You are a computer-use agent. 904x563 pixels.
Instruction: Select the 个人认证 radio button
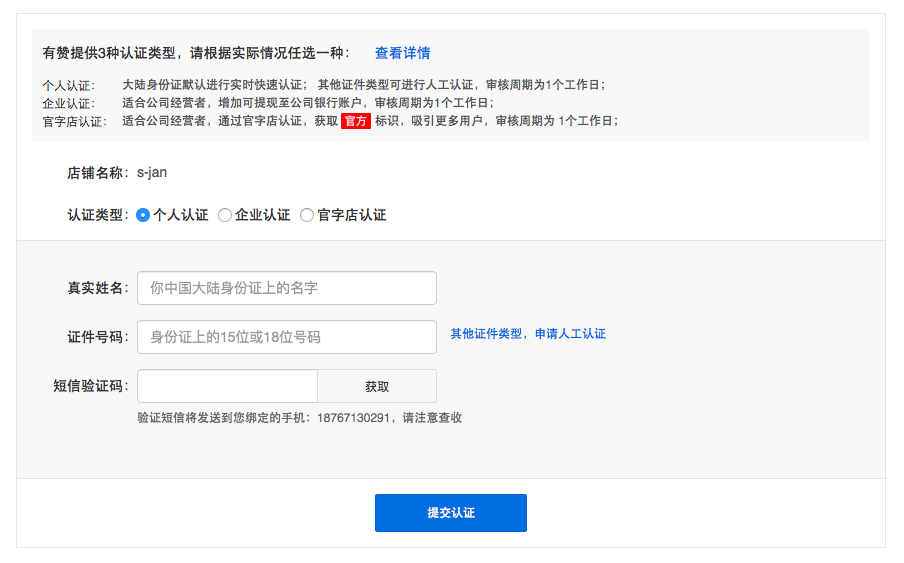pyautogui.click(x=143, y=215)
